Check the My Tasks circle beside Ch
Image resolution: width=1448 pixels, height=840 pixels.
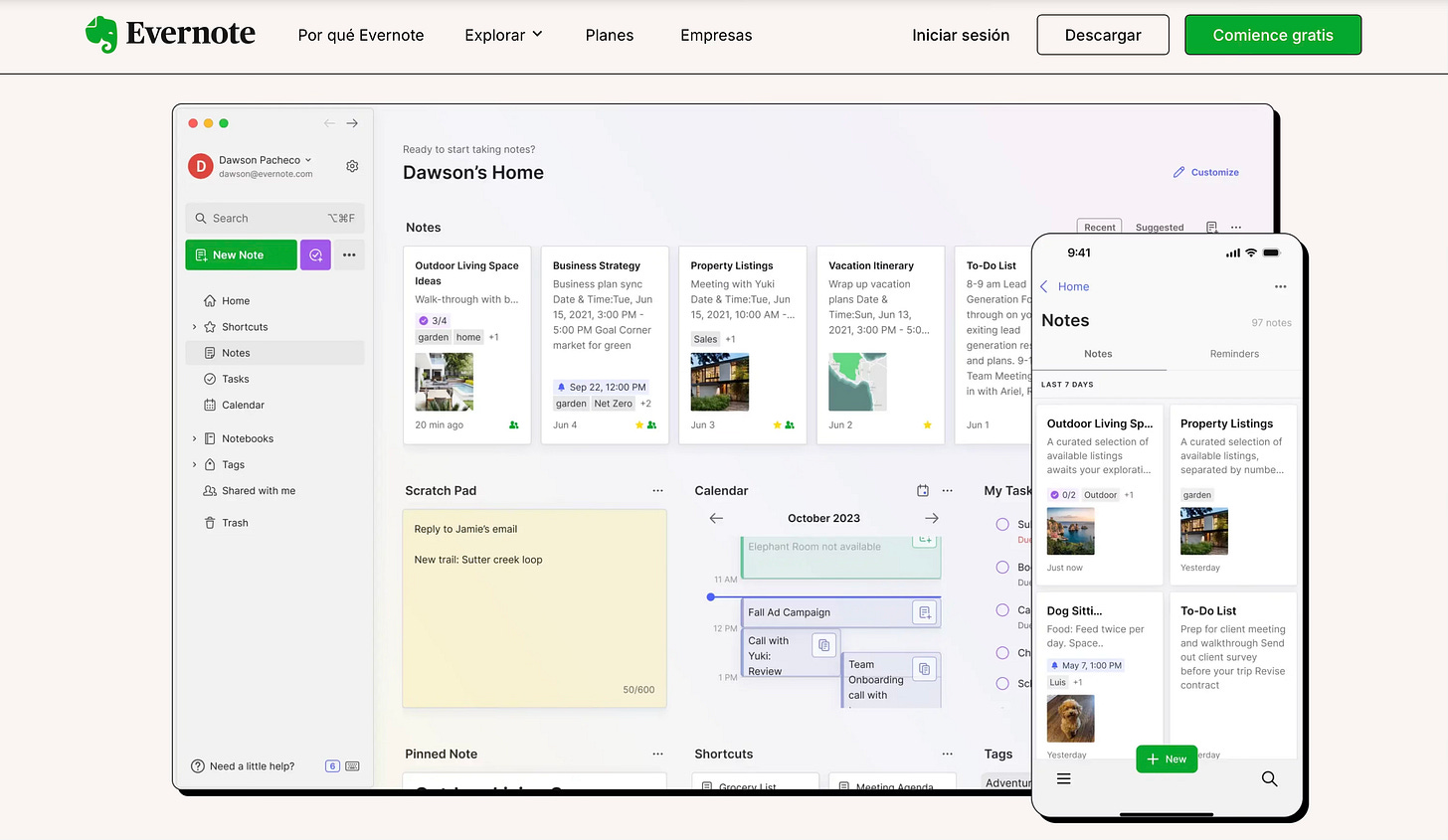[x=1002, y=653]
